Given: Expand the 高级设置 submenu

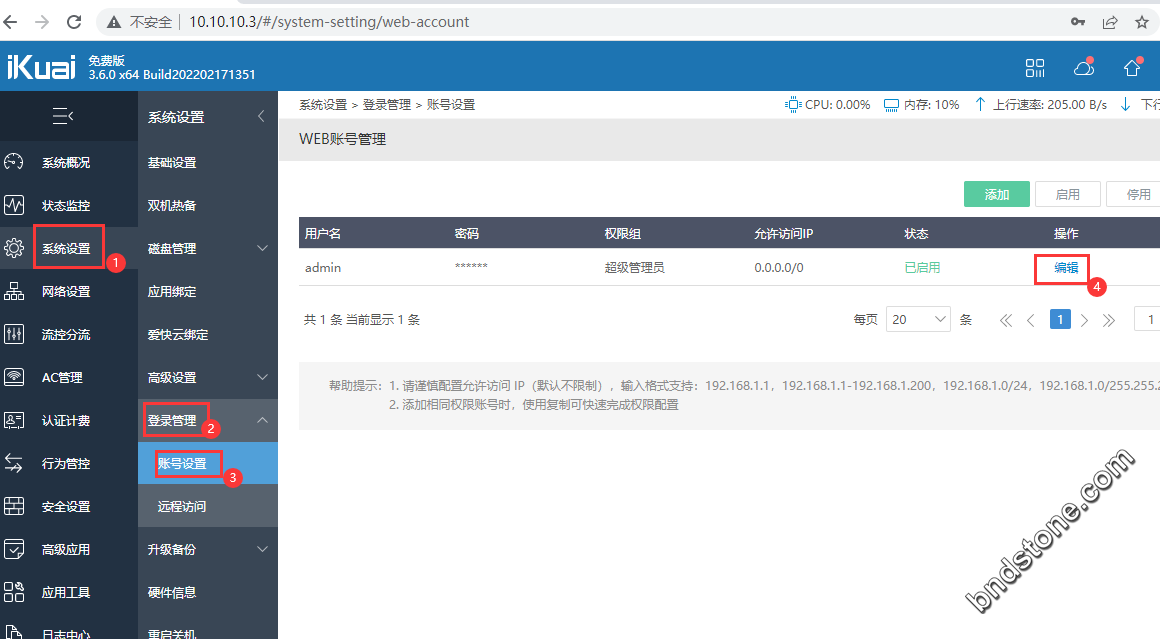Looking at the screenshot, I should pos(262,377).
